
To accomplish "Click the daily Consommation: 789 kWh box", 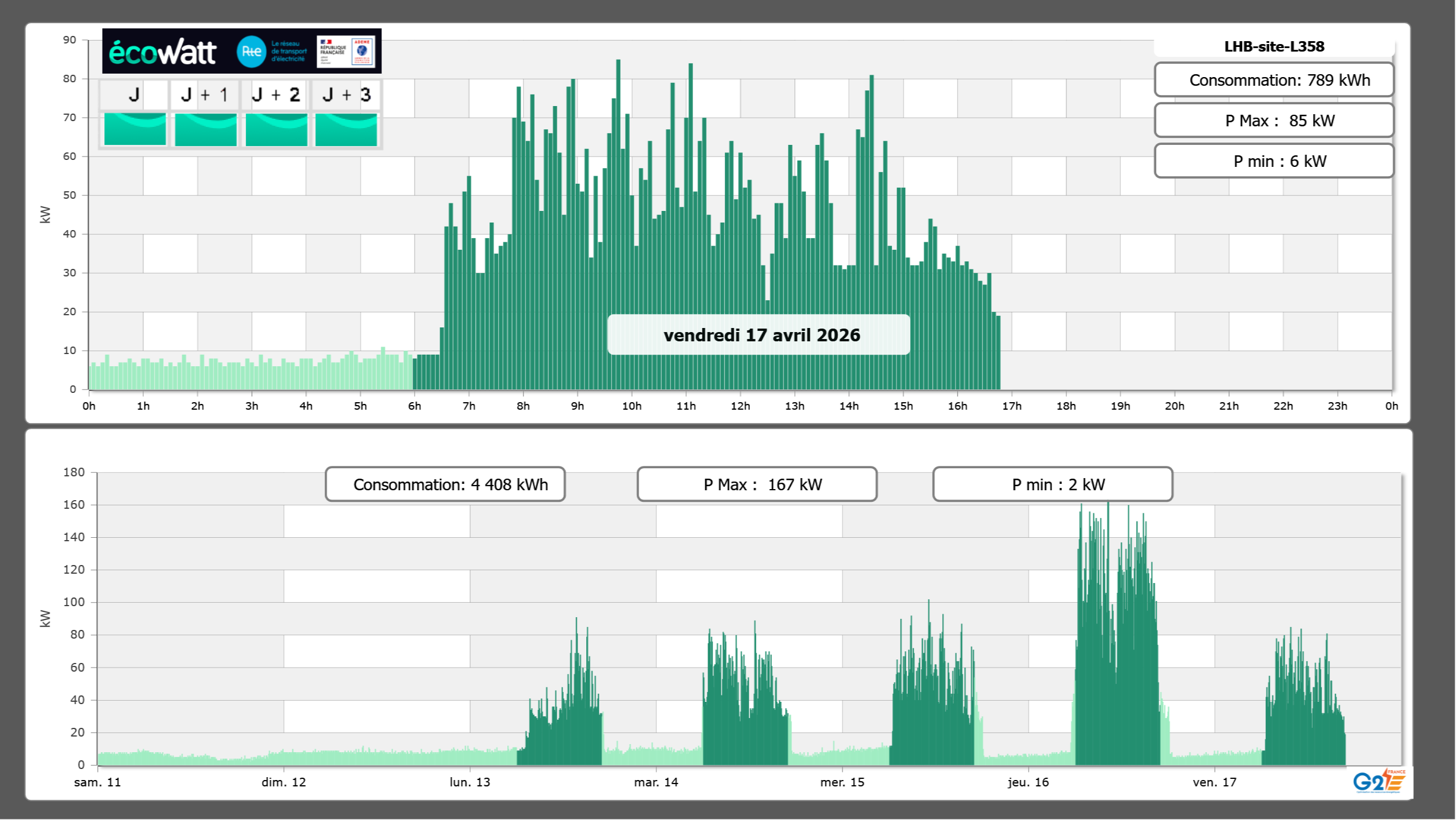I will tap(1274, 80).
